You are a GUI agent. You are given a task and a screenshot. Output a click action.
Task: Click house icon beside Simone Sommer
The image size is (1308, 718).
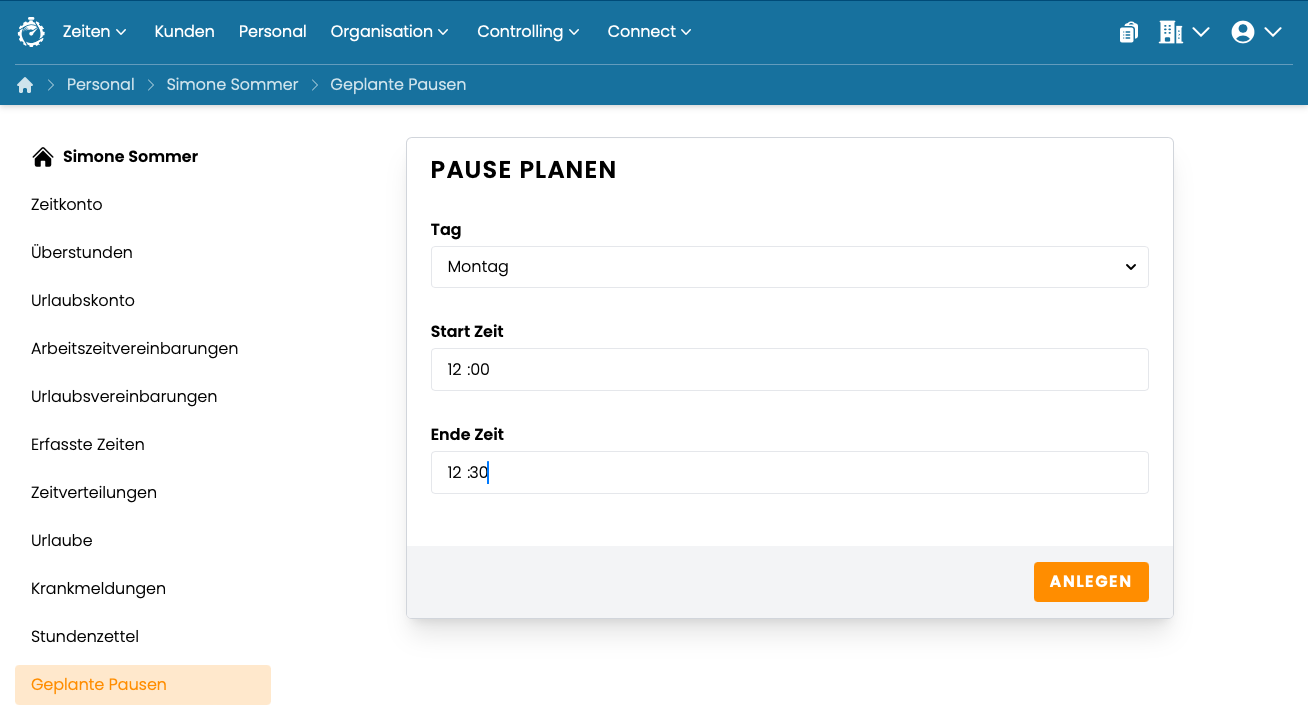[x=42, y=157]
